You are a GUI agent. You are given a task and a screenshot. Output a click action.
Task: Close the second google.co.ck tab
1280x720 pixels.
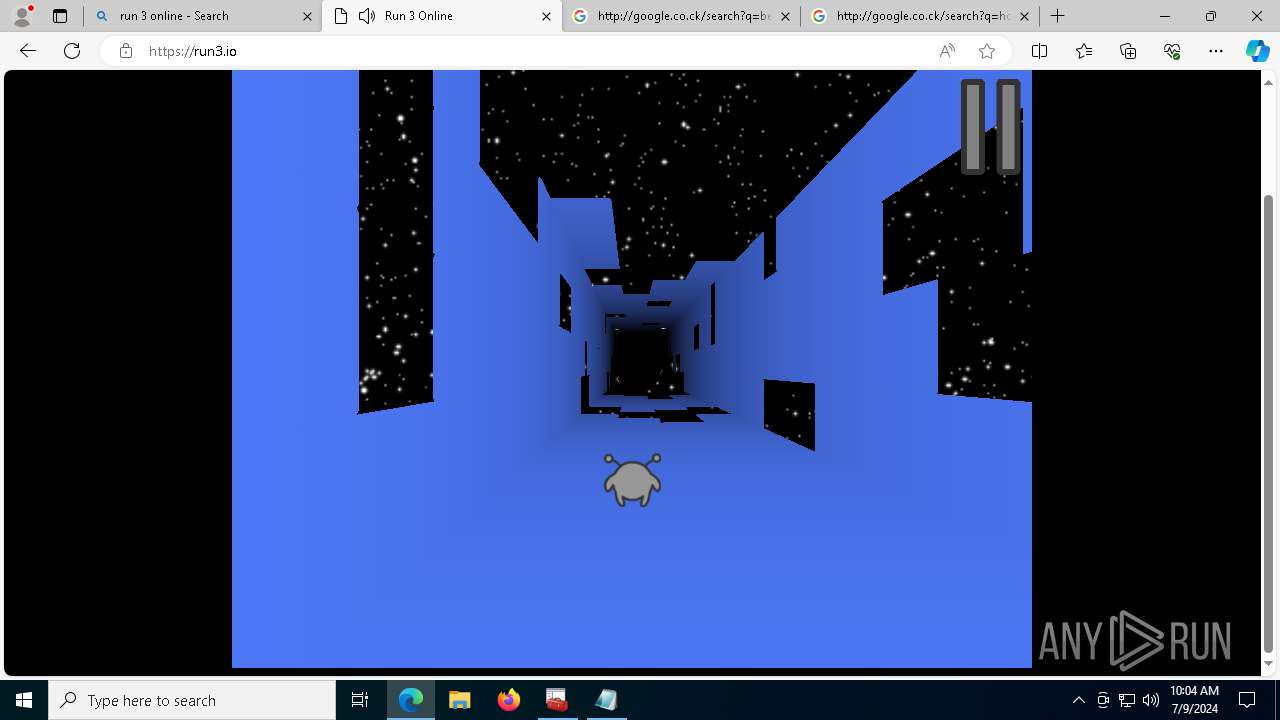point(1024,16)
